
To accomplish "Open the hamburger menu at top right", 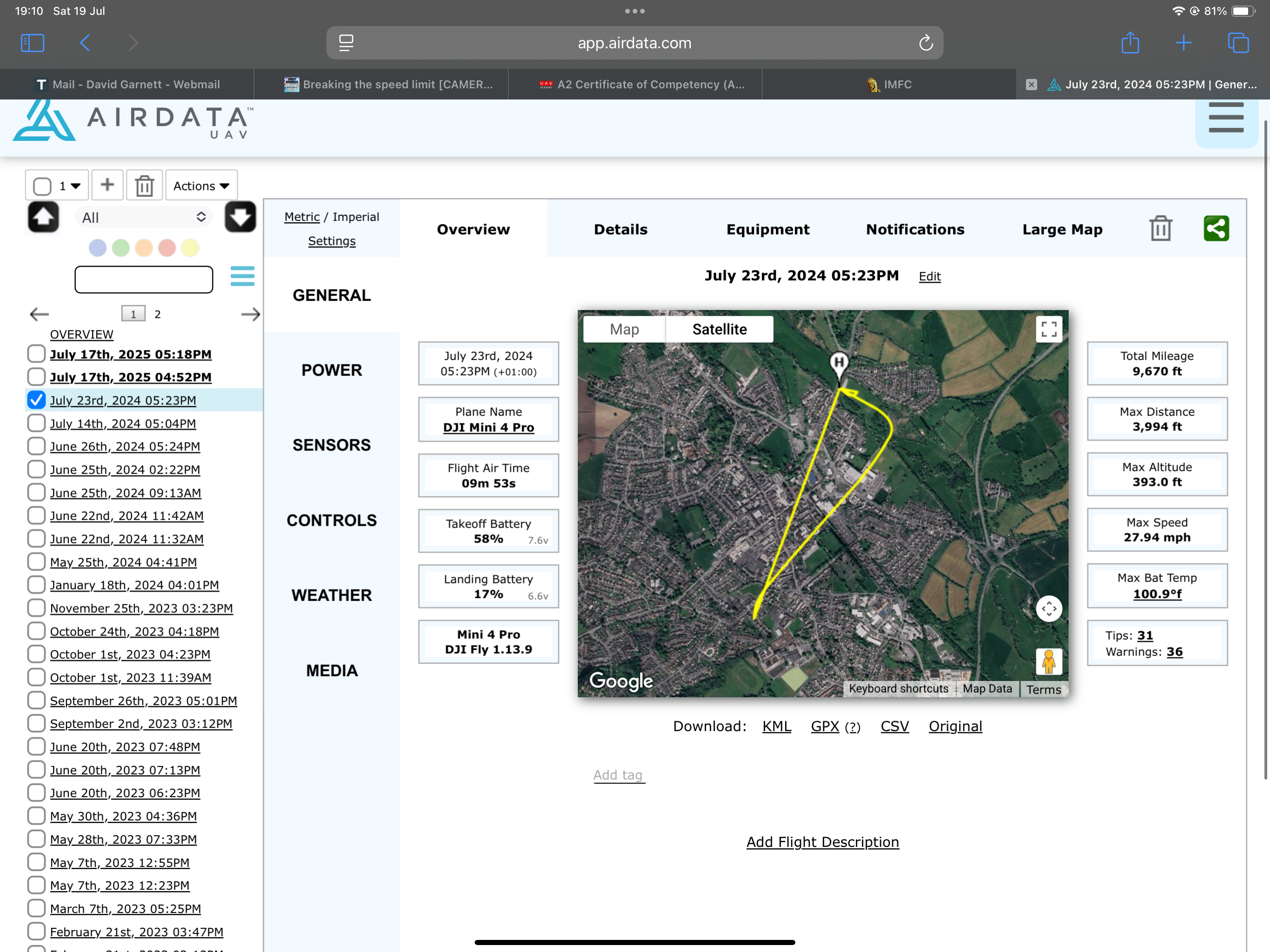I will [x=1225, y=118].
